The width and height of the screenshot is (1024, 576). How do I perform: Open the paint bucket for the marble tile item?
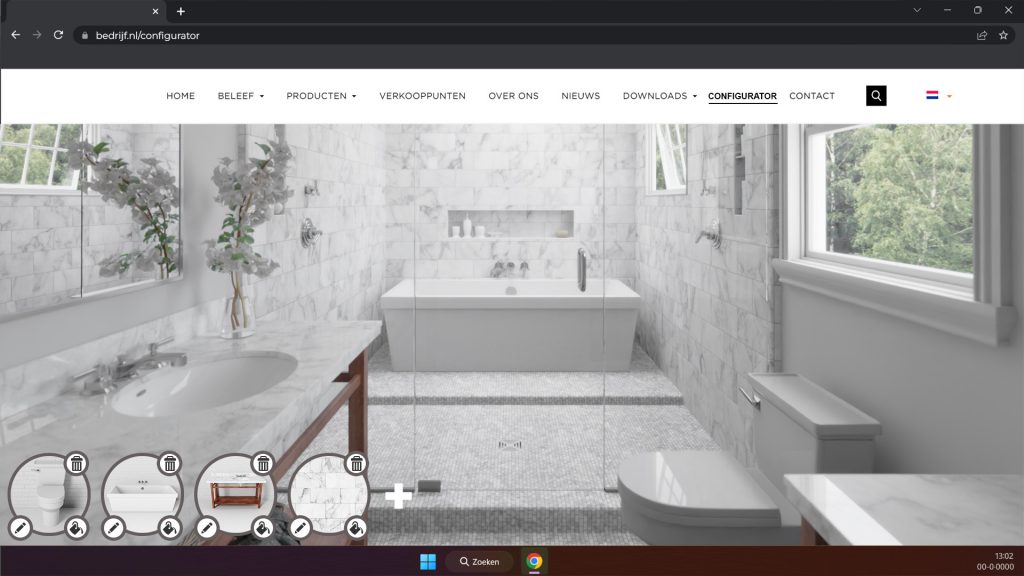click(357, 527)
